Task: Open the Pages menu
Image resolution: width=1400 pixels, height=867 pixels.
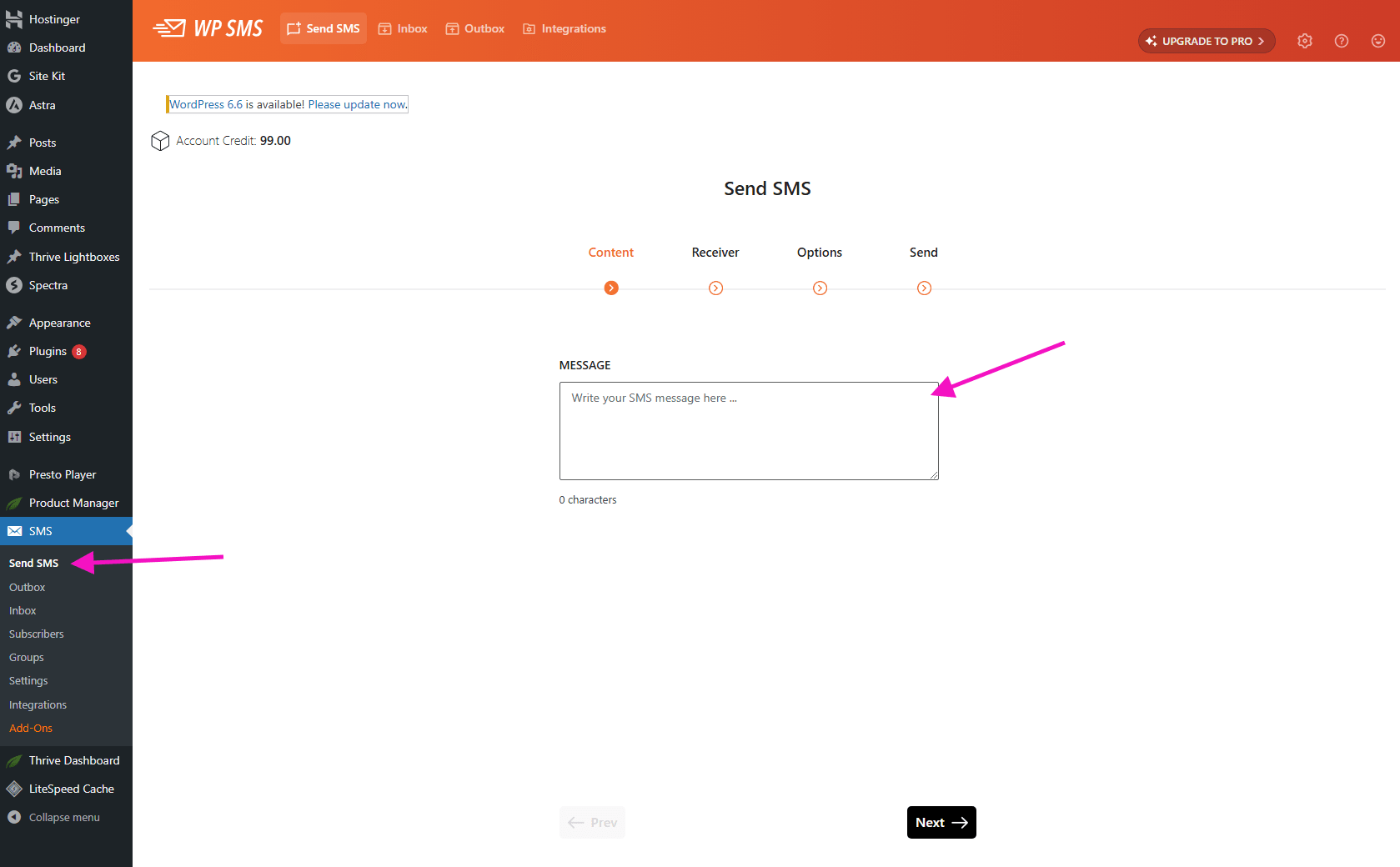Action: (x=66, y=199)
